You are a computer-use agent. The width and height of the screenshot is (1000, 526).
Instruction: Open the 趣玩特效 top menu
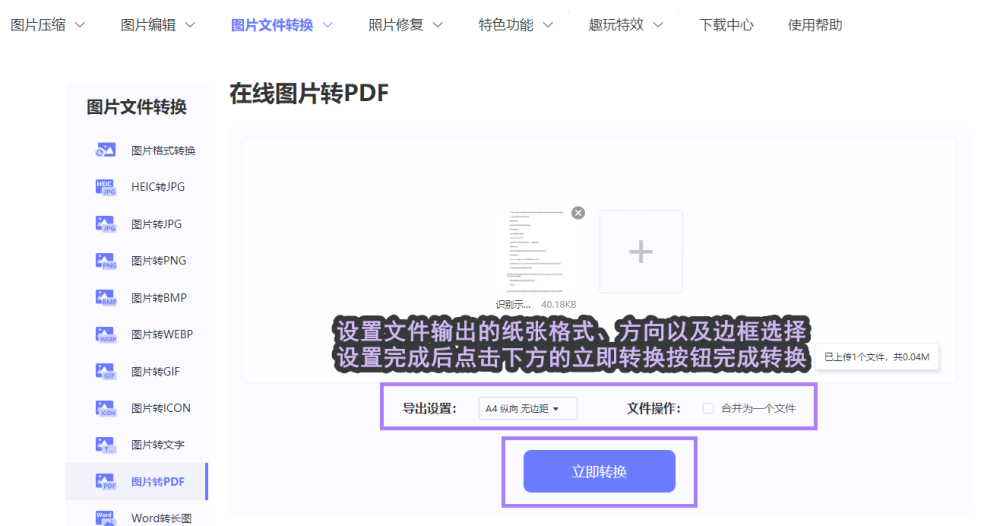coord(616,25)
